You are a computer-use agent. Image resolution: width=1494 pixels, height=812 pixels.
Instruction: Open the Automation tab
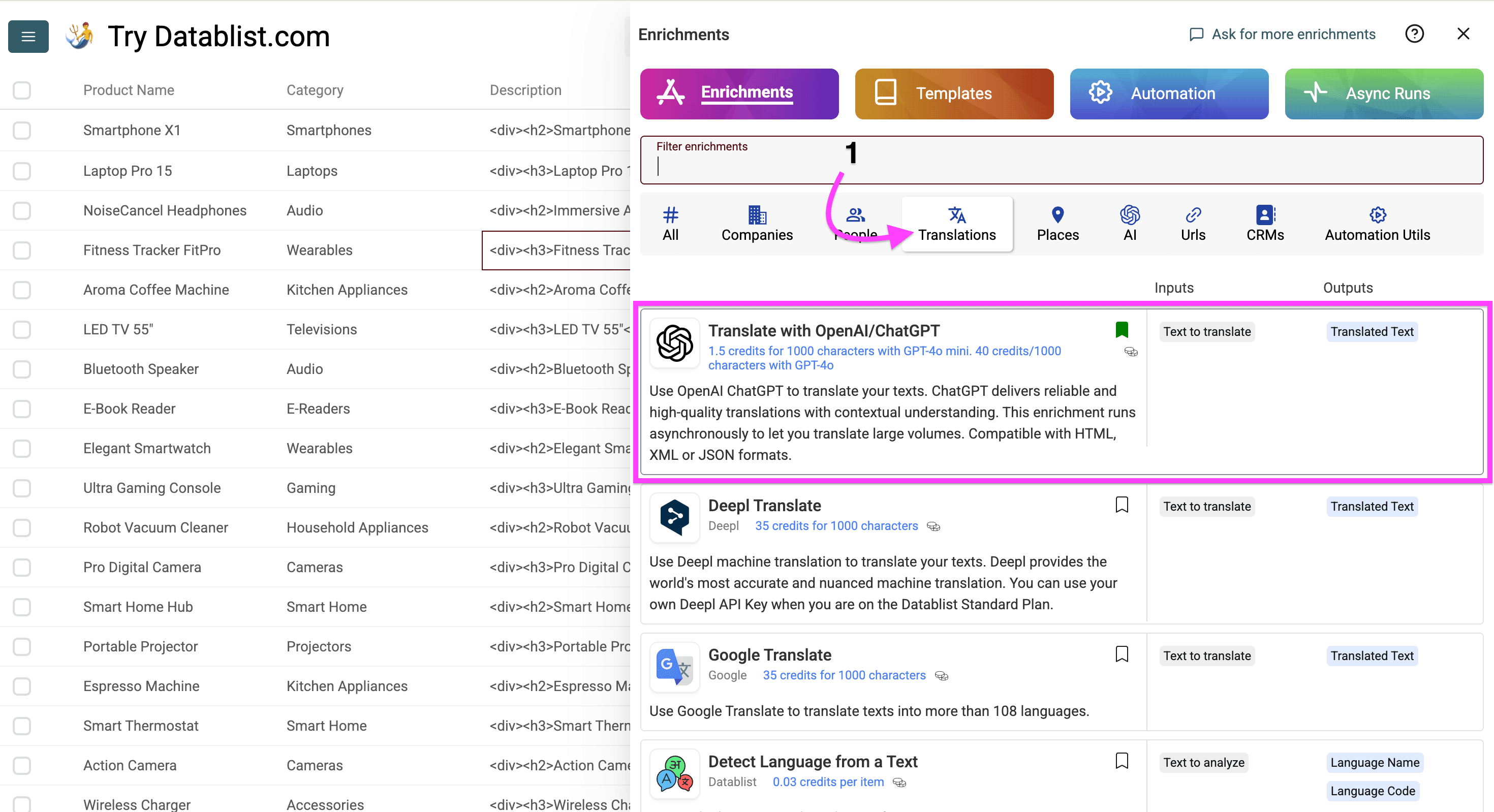coord(1168,94)
